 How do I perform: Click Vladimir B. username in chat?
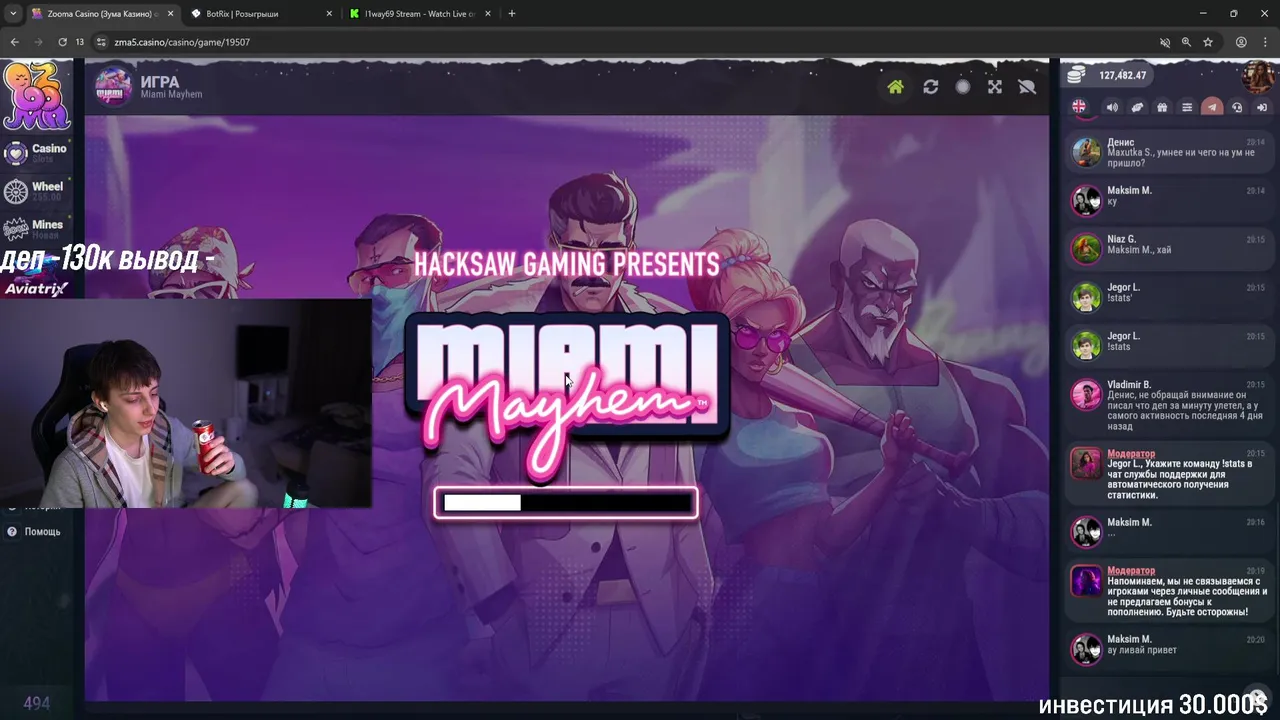point(1129,385)
